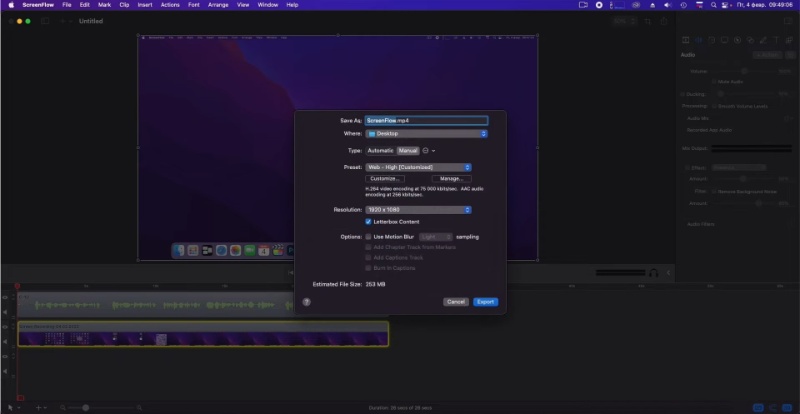Click the Manage... button
800x414 pixels.
452,179
